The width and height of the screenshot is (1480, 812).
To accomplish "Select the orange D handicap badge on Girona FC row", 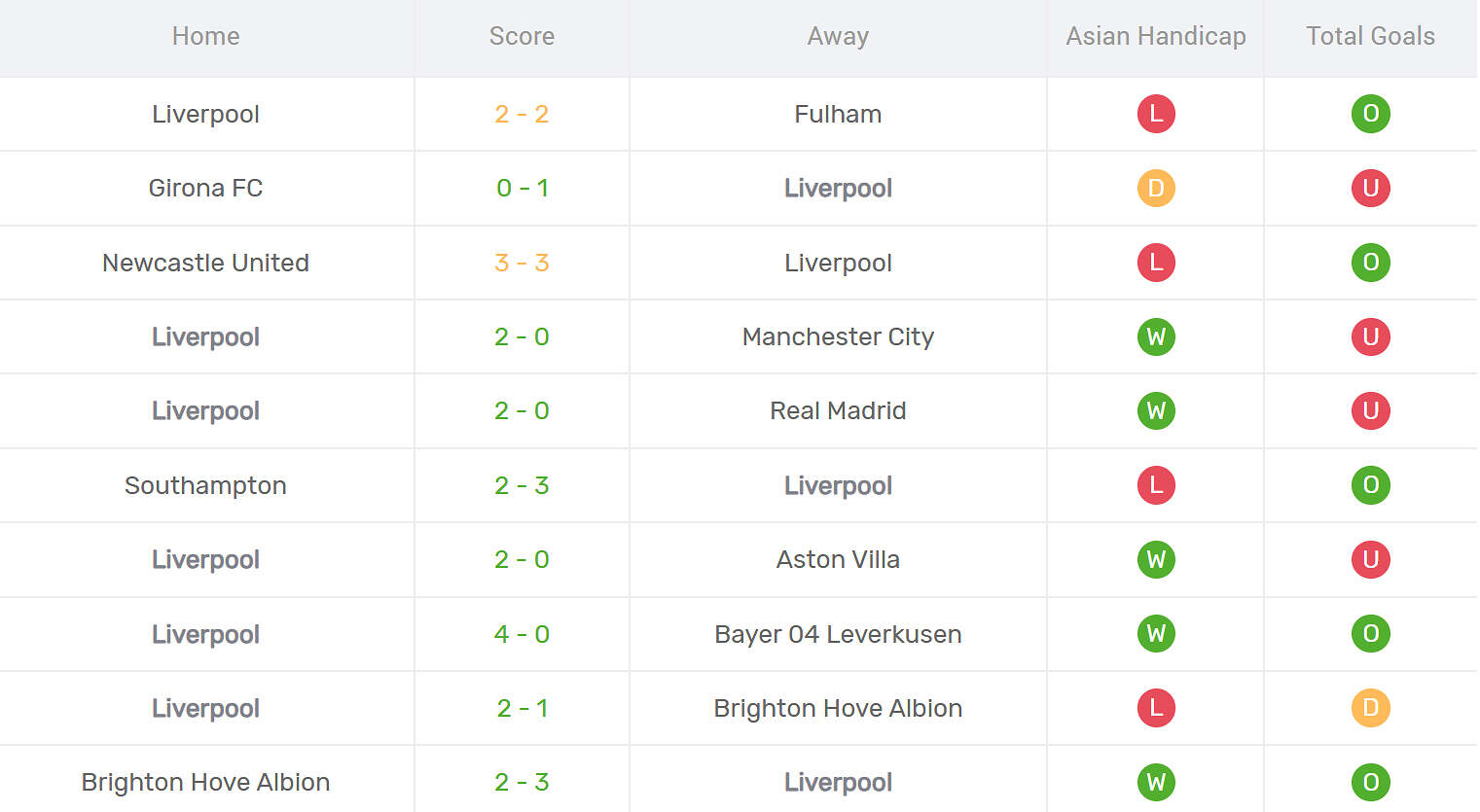I will point(1155,188).
